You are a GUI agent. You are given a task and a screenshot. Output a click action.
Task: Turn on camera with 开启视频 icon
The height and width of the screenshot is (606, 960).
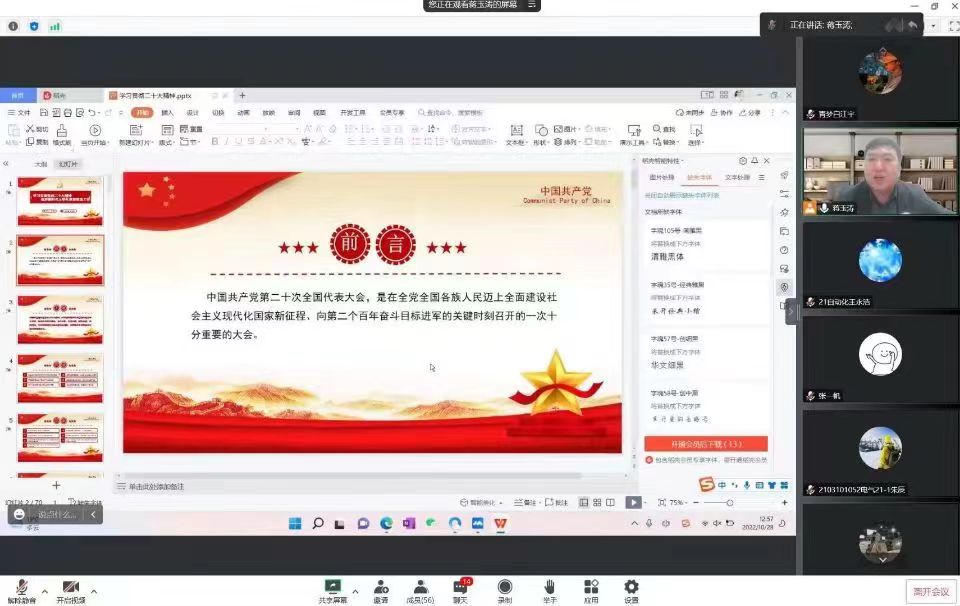[x=70, y=587]
